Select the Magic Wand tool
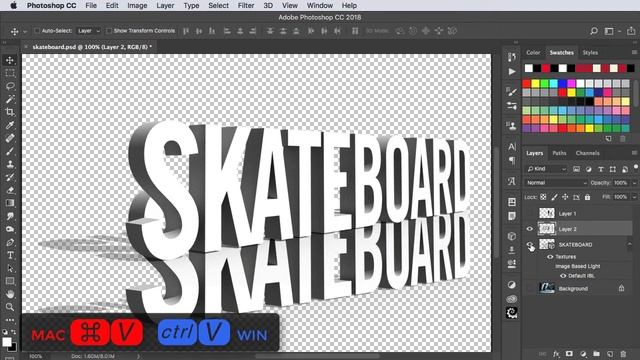Screen dimensions: 640x360 tap(10, 99)
